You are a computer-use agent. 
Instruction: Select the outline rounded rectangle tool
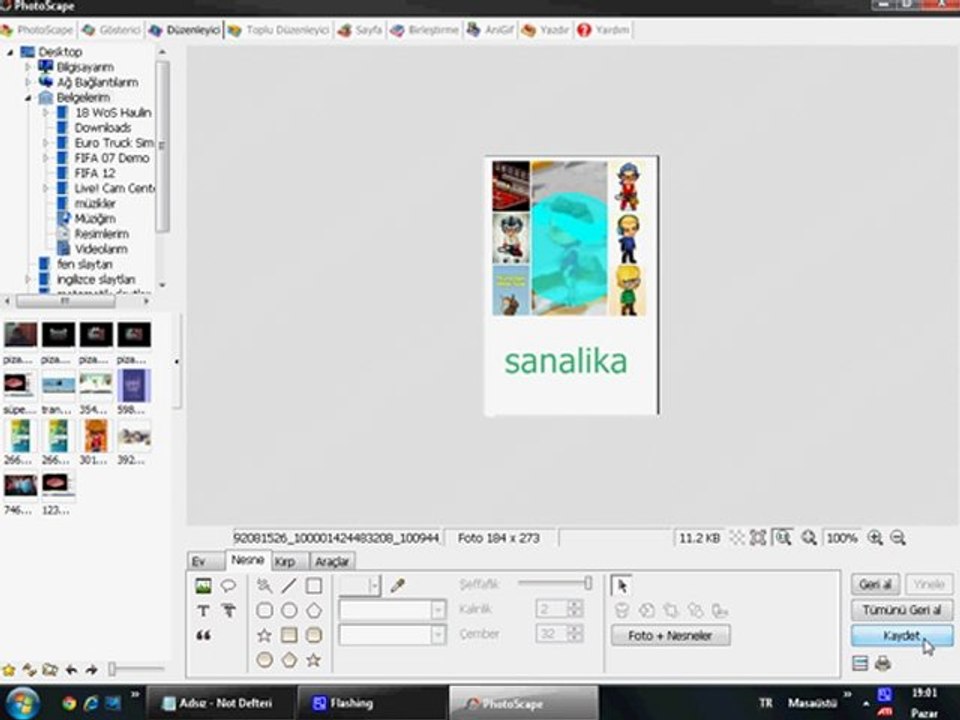(x=264, y=610)
